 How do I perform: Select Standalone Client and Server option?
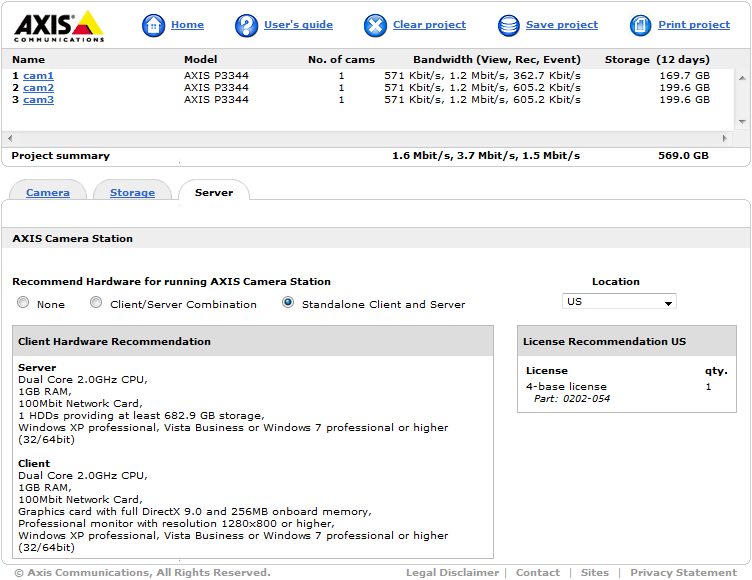pyautogui.click(x=288, y=303)
